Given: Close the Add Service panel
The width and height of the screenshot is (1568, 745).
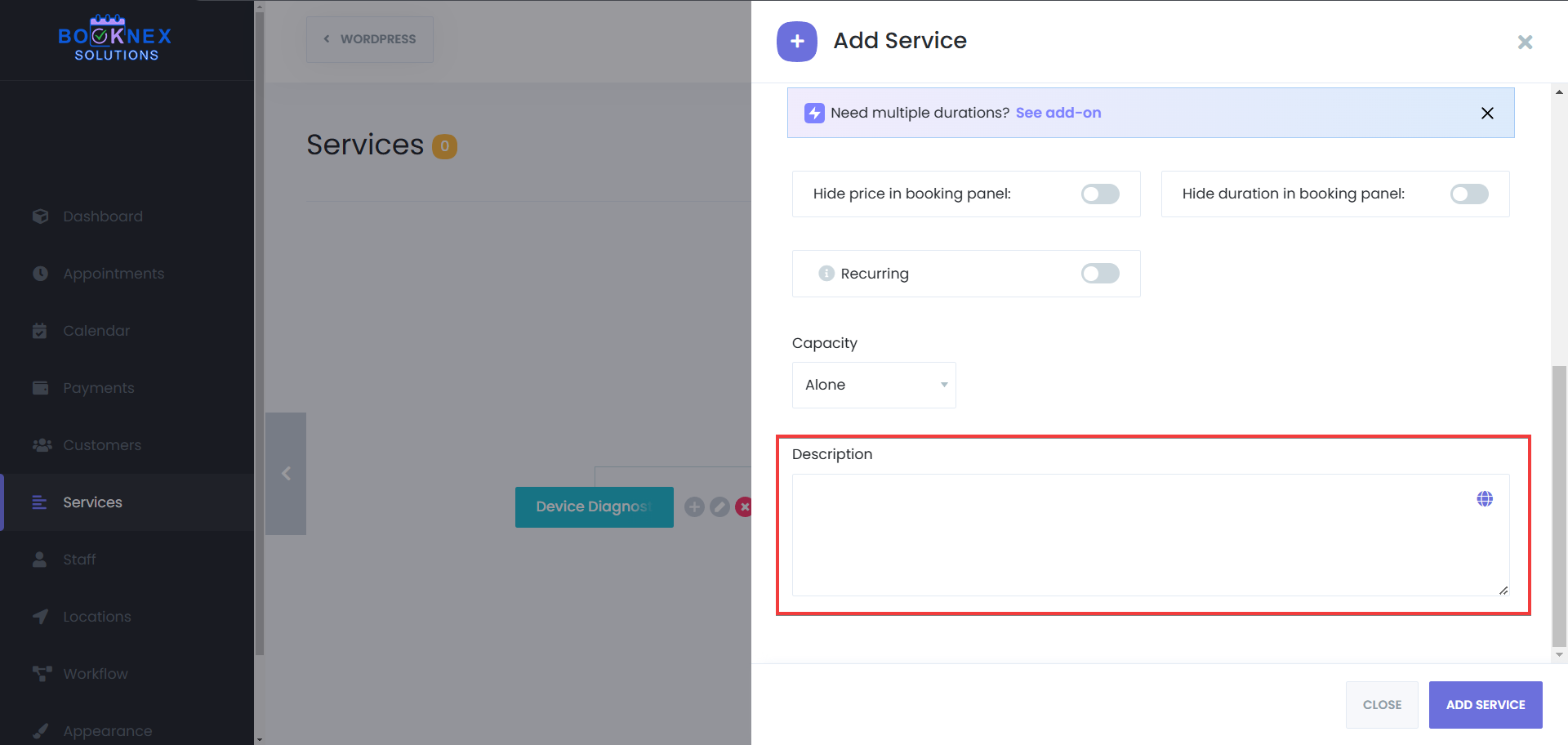Looking at the screenshot, I should 1525,42.
